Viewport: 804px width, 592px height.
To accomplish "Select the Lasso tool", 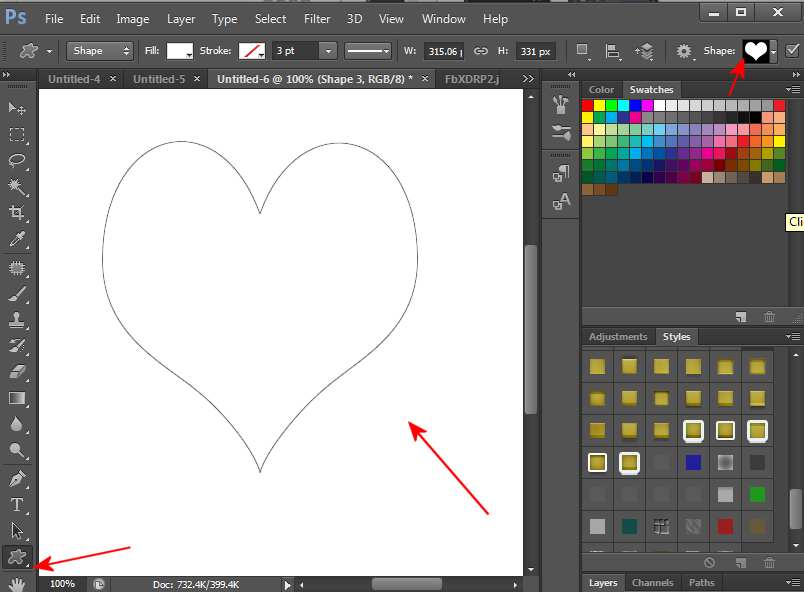I will point(17,160).
